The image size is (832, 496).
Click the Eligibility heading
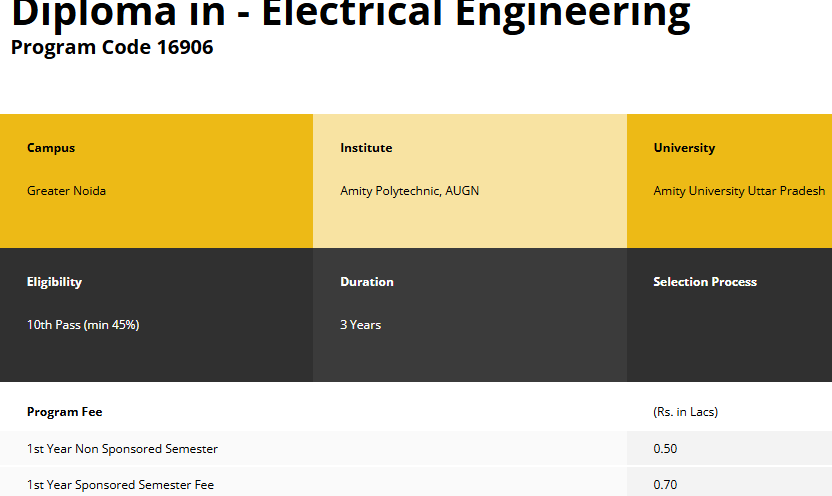point(54,282)
